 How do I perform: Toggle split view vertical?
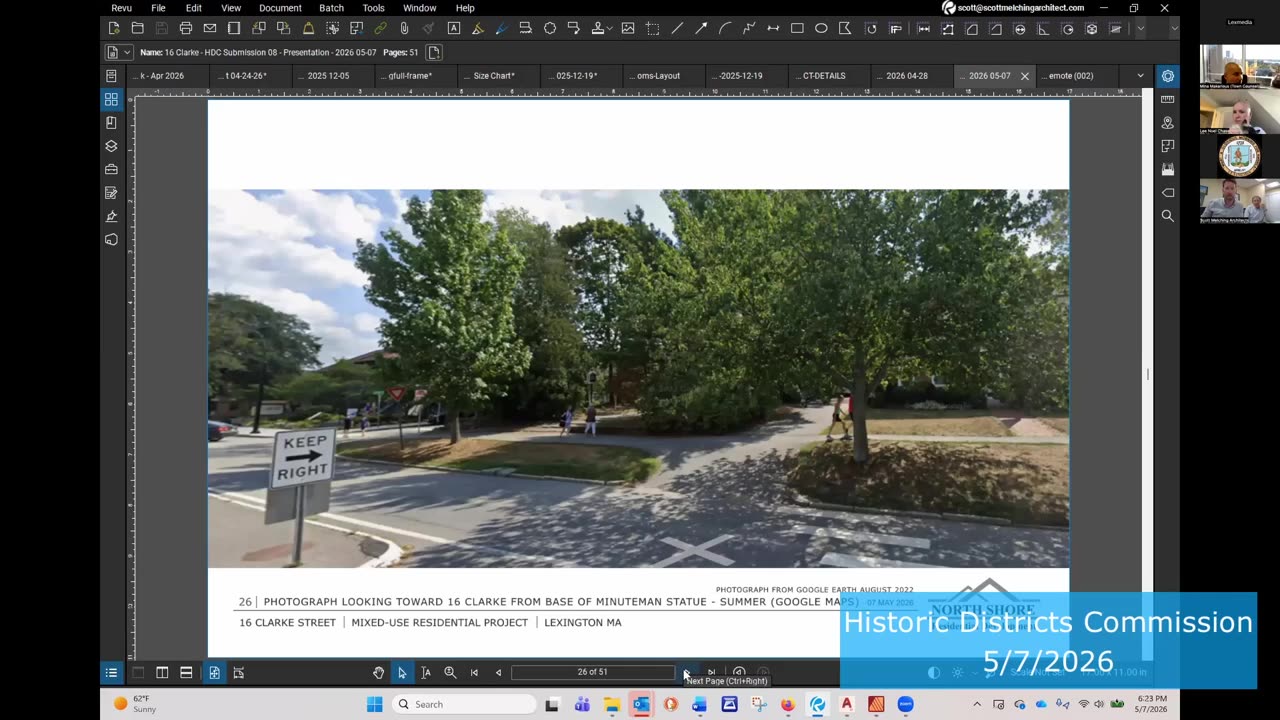(162, 673)
